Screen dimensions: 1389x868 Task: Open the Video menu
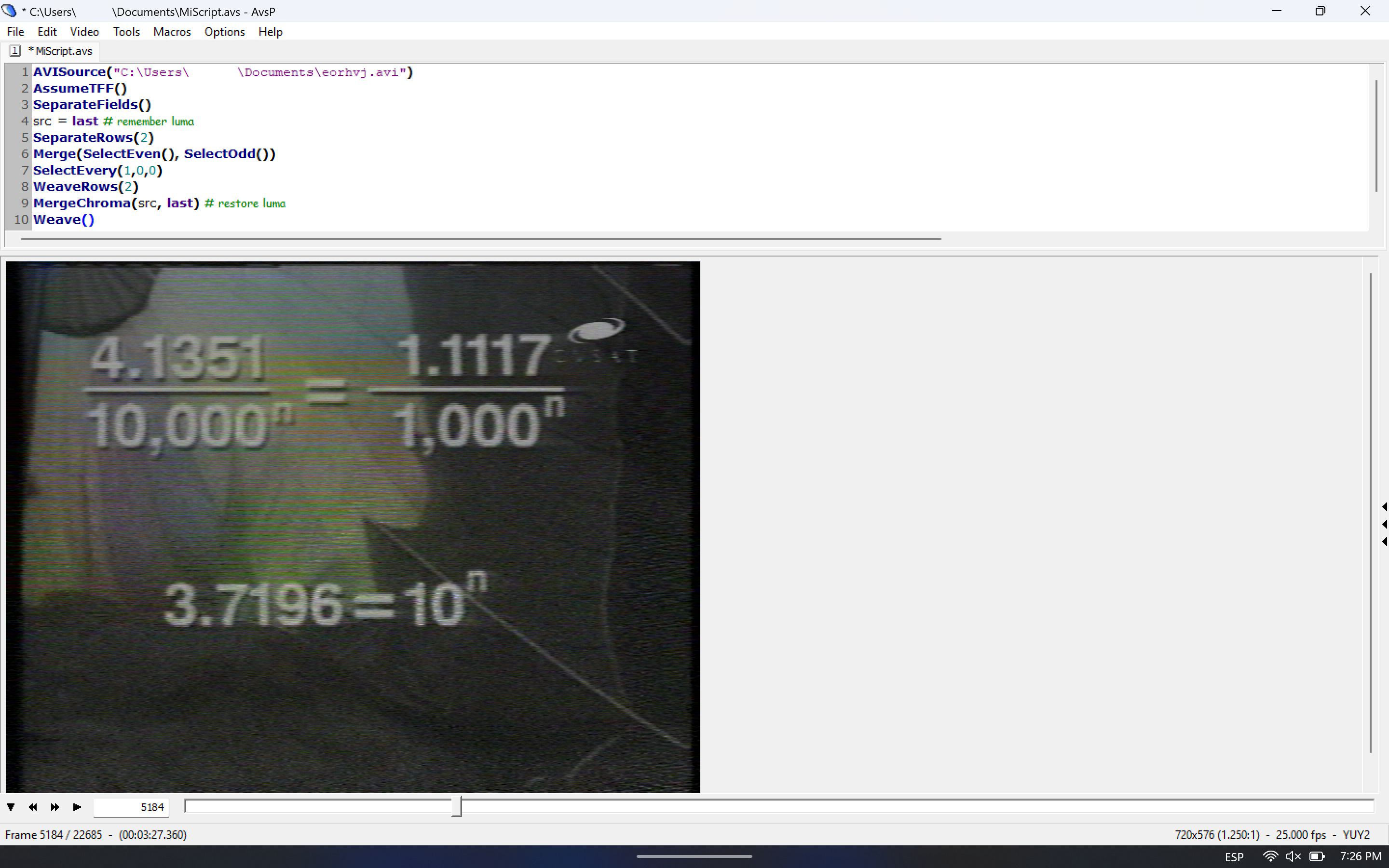[x=84, y=31]
